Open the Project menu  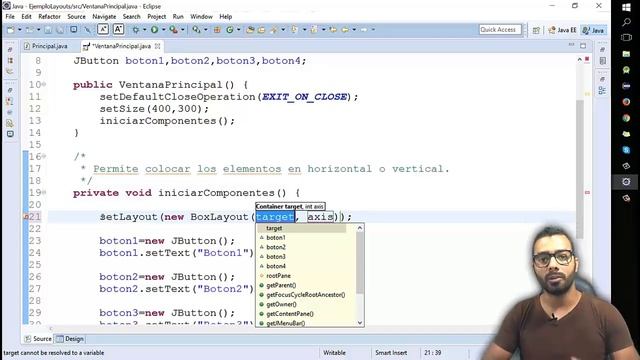click(x=156, y=17)
